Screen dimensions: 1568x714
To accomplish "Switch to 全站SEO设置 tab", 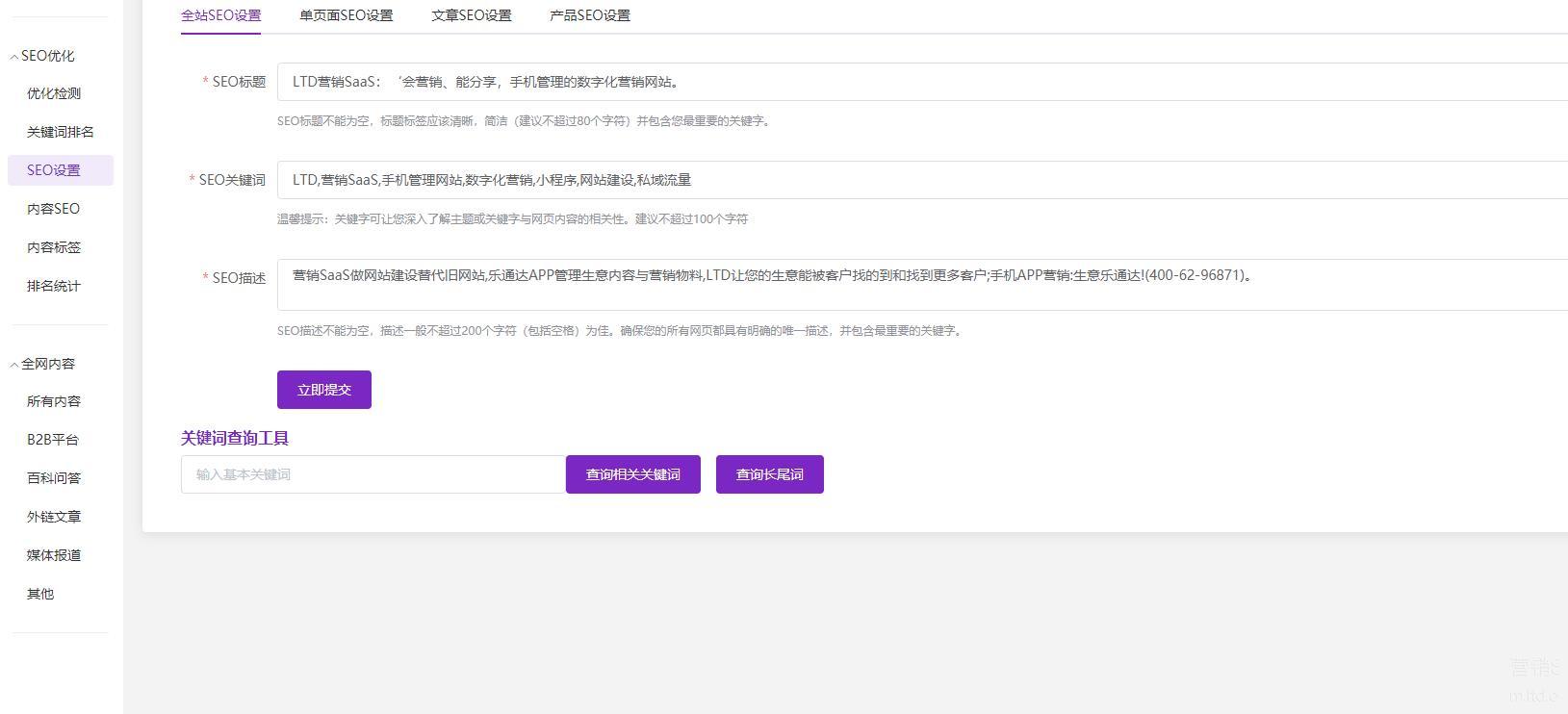I will [220, 15].
